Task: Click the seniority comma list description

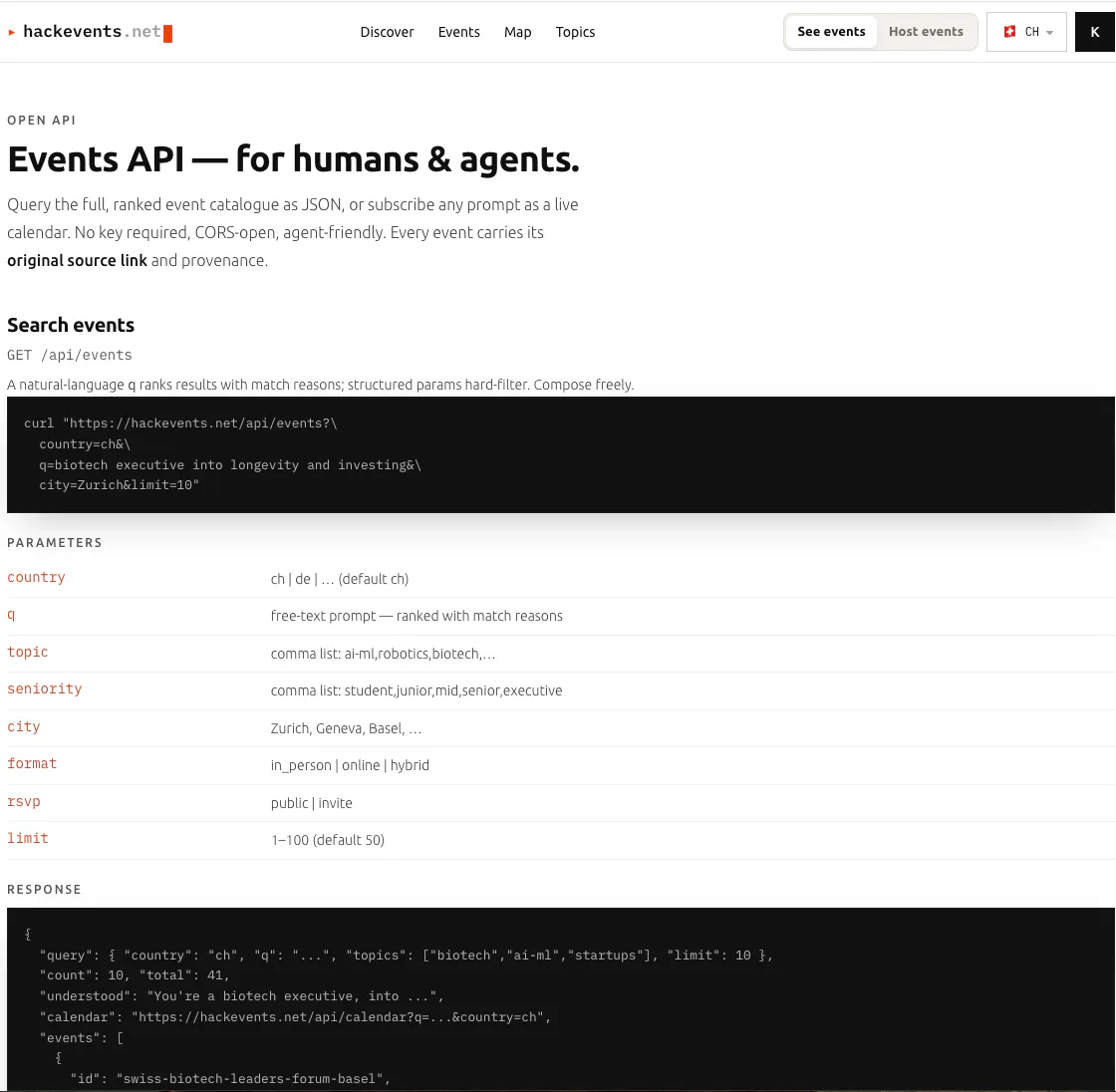Action: click(417, 690)
